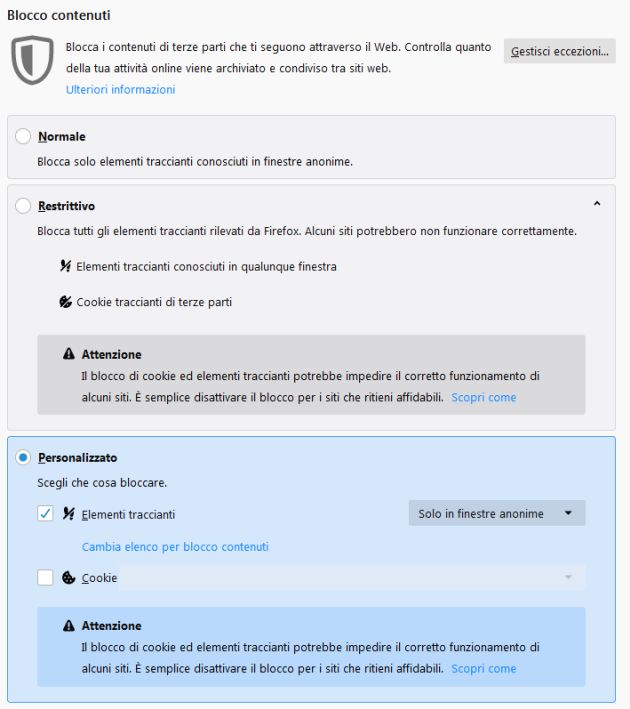Click Cambia elenco per blocco contenuti link
Viewport: 630px width, 709px height.
(175, 547)
